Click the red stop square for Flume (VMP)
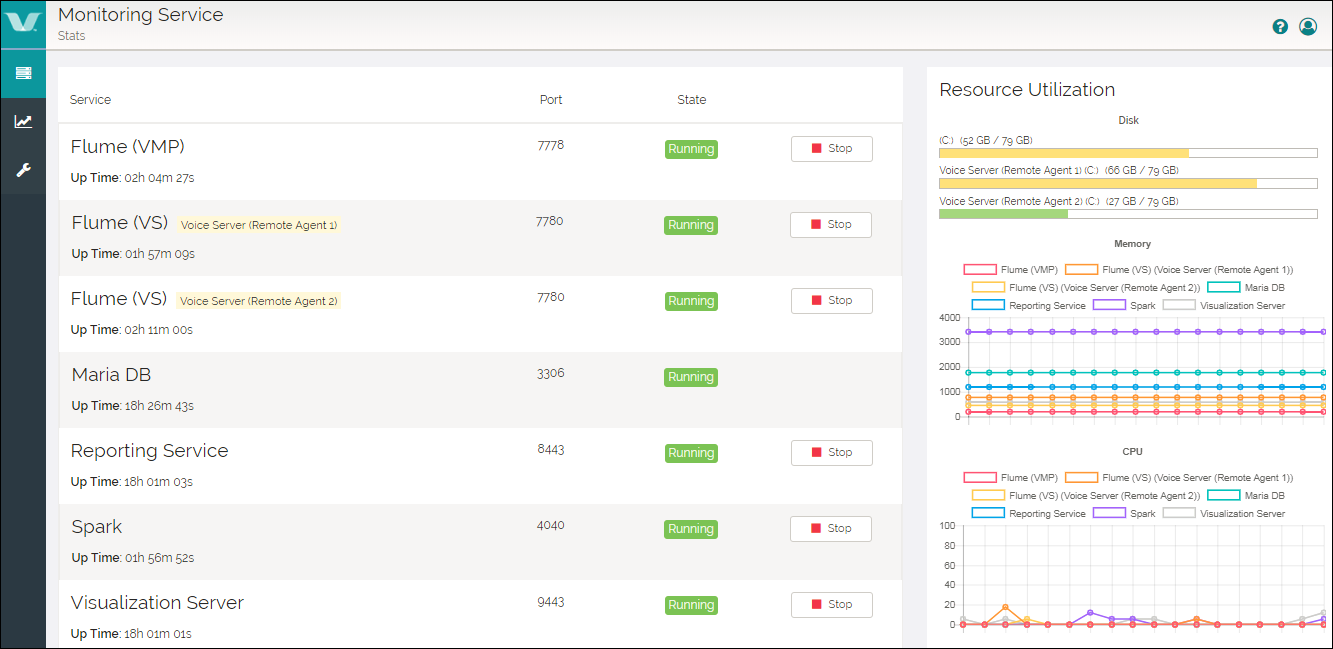Screen dimensions: 1333x649 tap(817, 148)
